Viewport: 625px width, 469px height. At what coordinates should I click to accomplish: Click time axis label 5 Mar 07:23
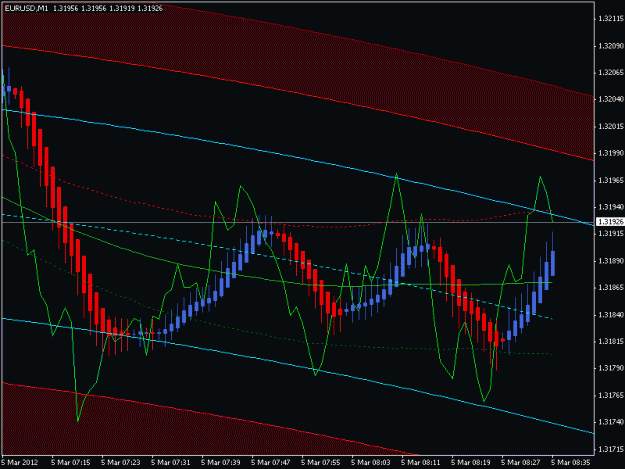(120, 462)
